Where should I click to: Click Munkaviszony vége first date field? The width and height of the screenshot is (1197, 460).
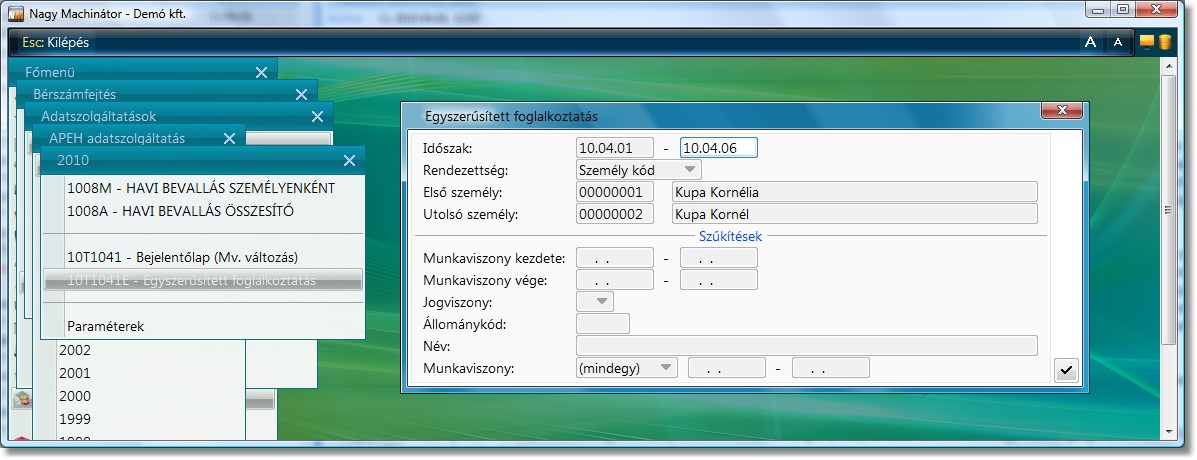(x=615, y=280)
